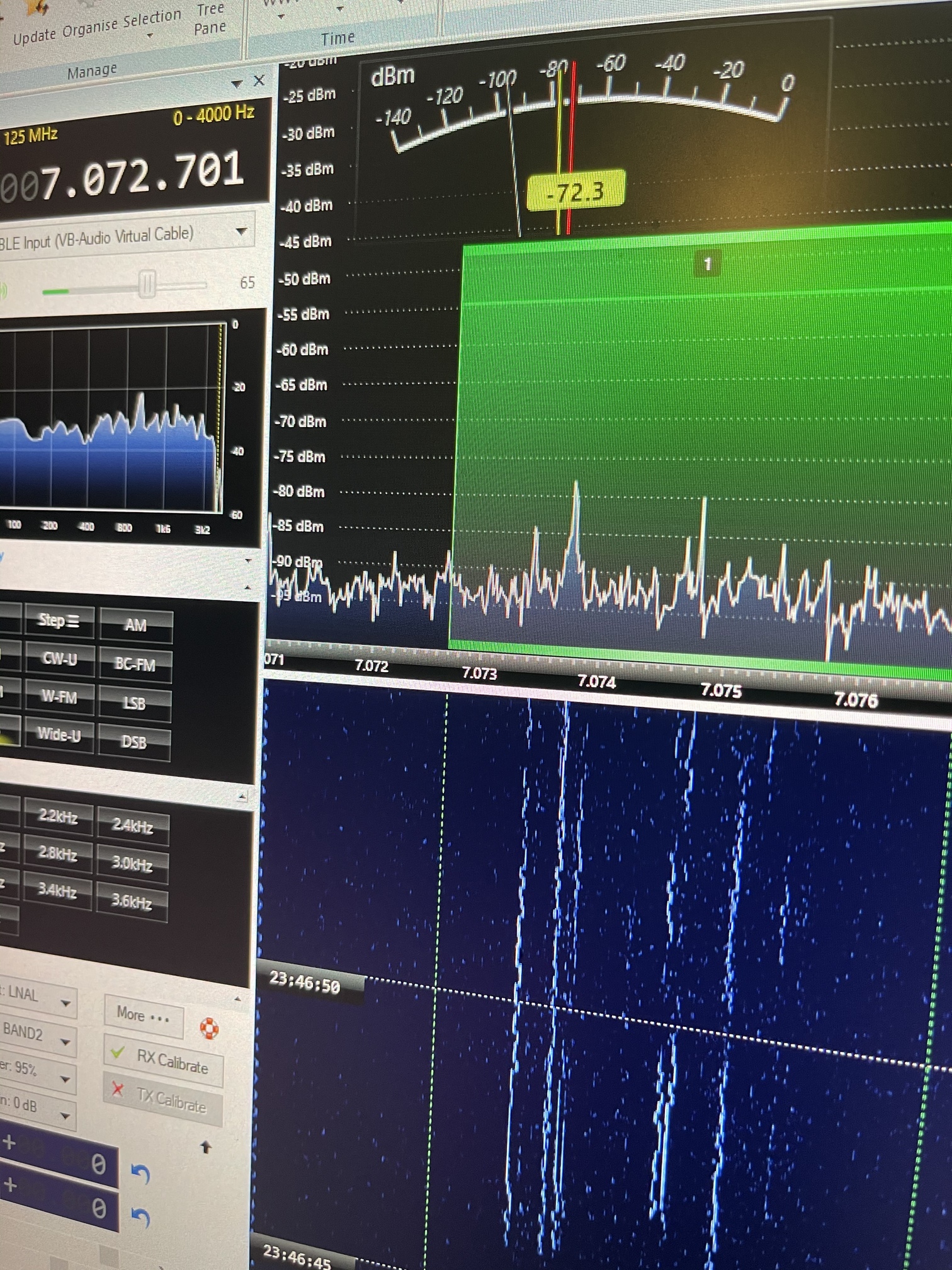Expand the Selection dropdown in the ribbon
This screenshot has height=1270, width=952.
pos(152,20)
